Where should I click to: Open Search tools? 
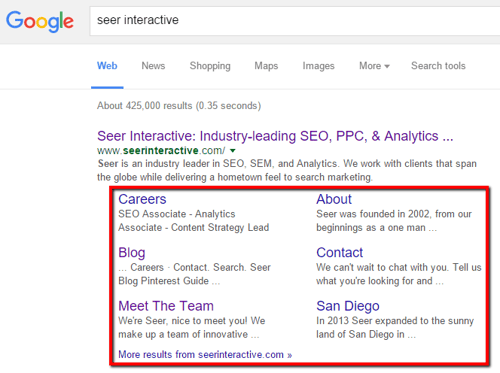coord(438,66)
